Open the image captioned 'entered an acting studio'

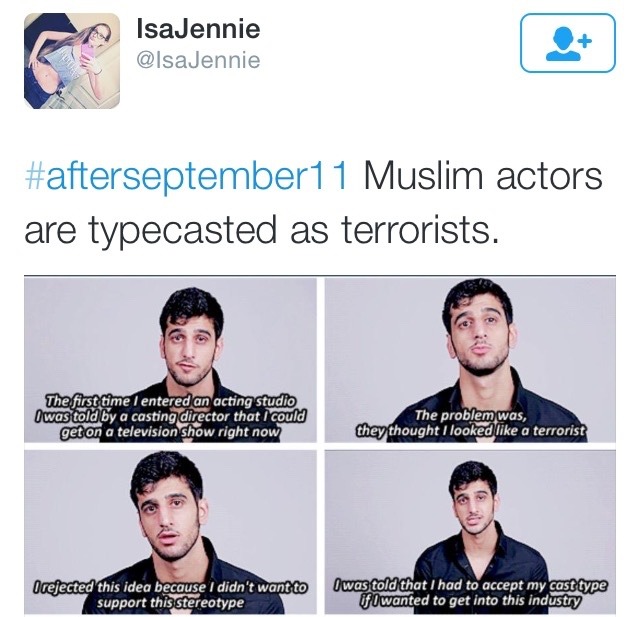pyautogui.click(x=170, y=360)
